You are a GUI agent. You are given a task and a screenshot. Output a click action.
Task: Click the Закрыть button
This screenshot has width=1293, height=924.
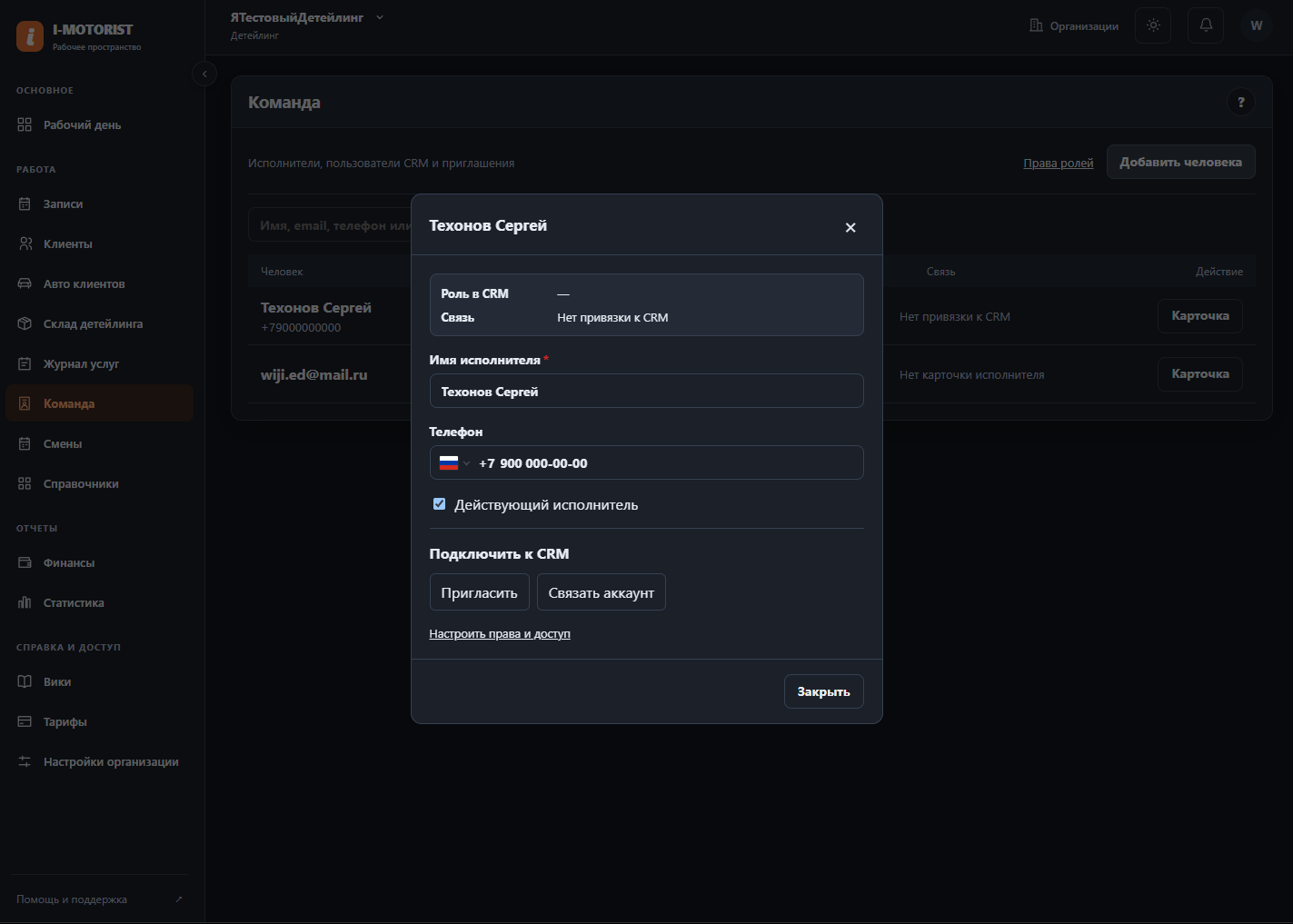coord(824,691)
